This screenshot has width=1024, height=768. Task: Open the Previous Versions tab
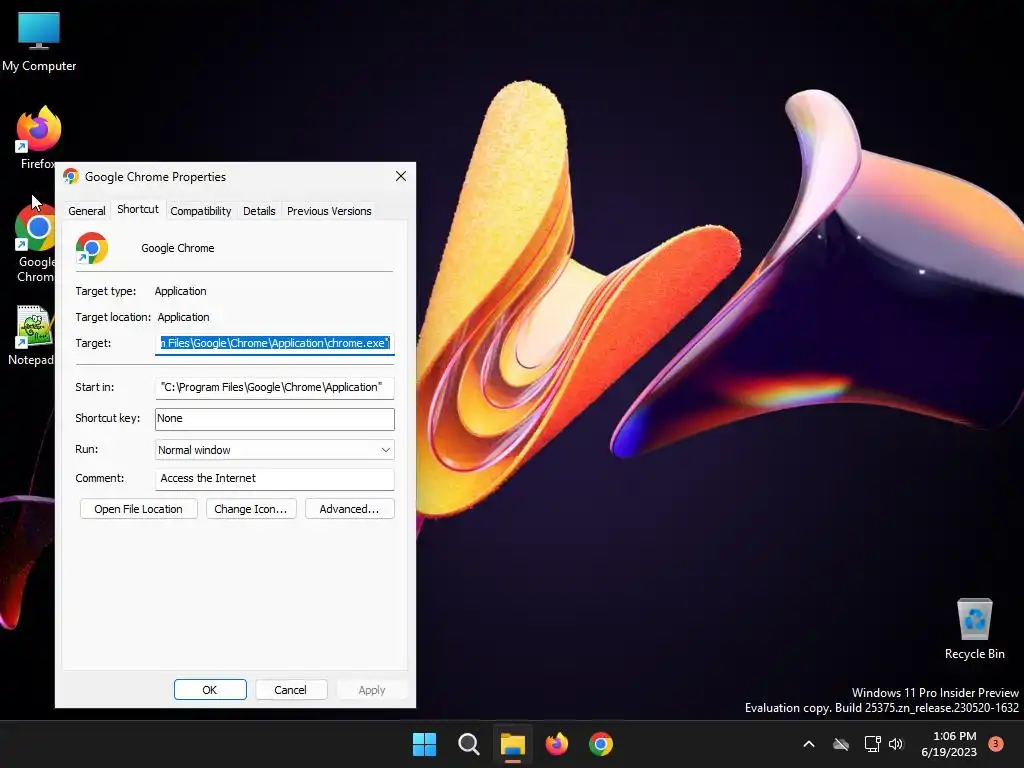click(x=329, y=211)
